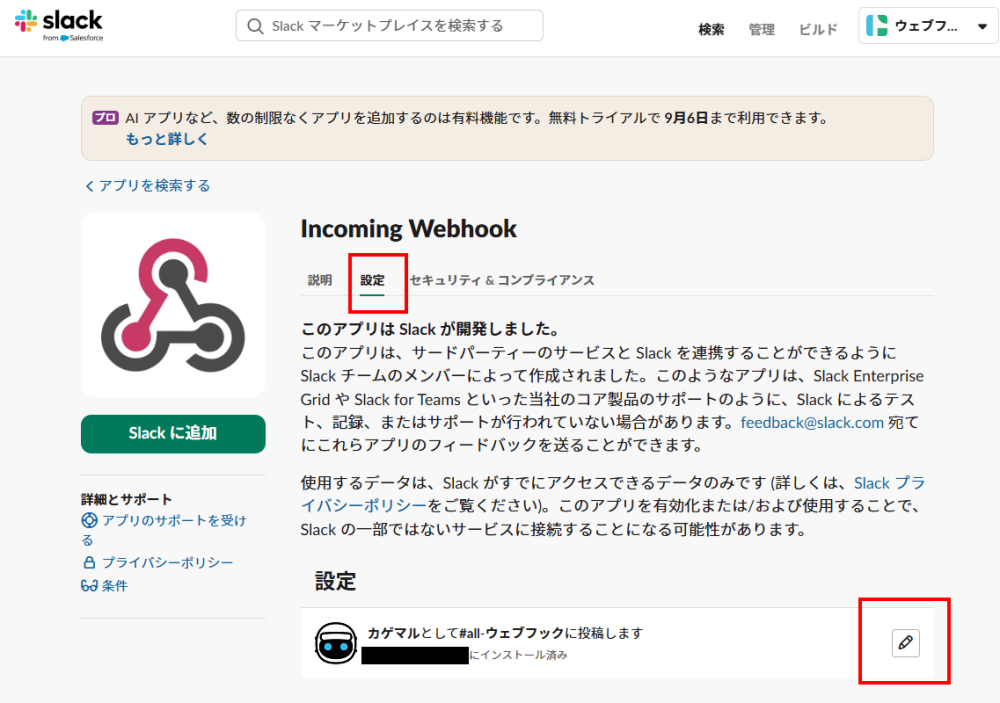Click the search magnifier icon

pyautogui.click(x=255, y=26)
